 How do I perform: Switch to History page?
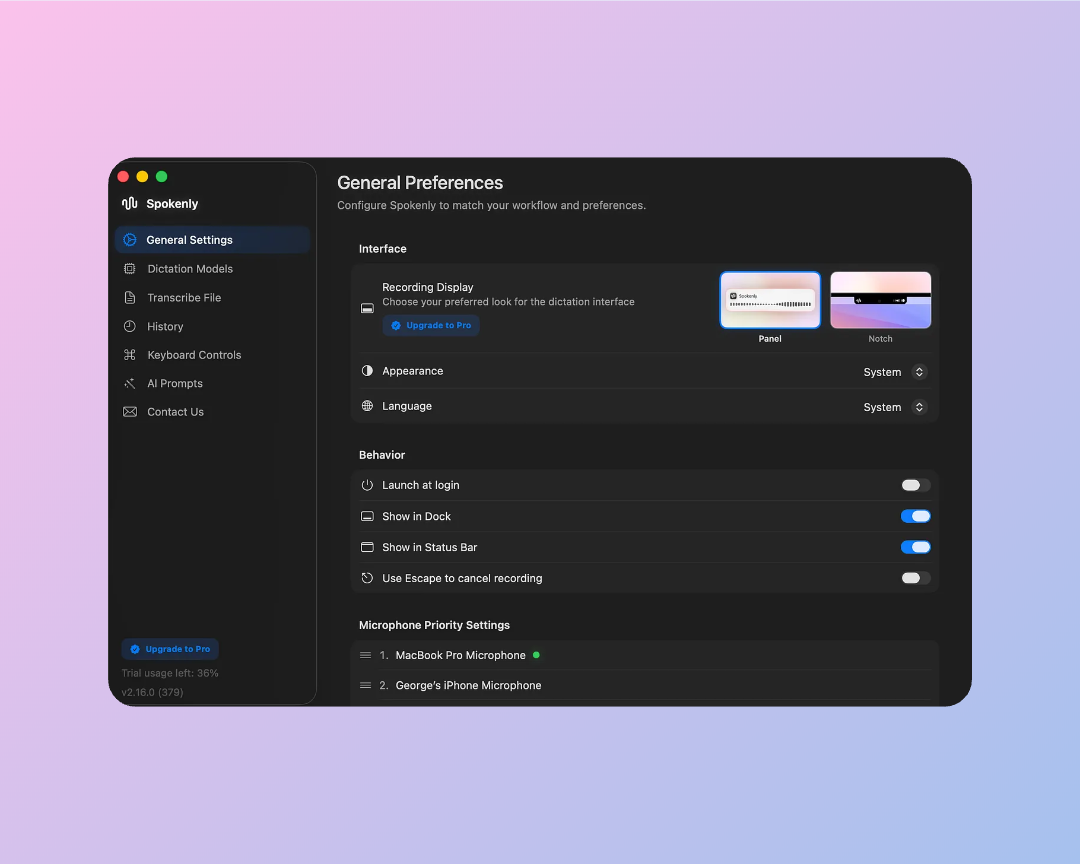tap(213, 326)
